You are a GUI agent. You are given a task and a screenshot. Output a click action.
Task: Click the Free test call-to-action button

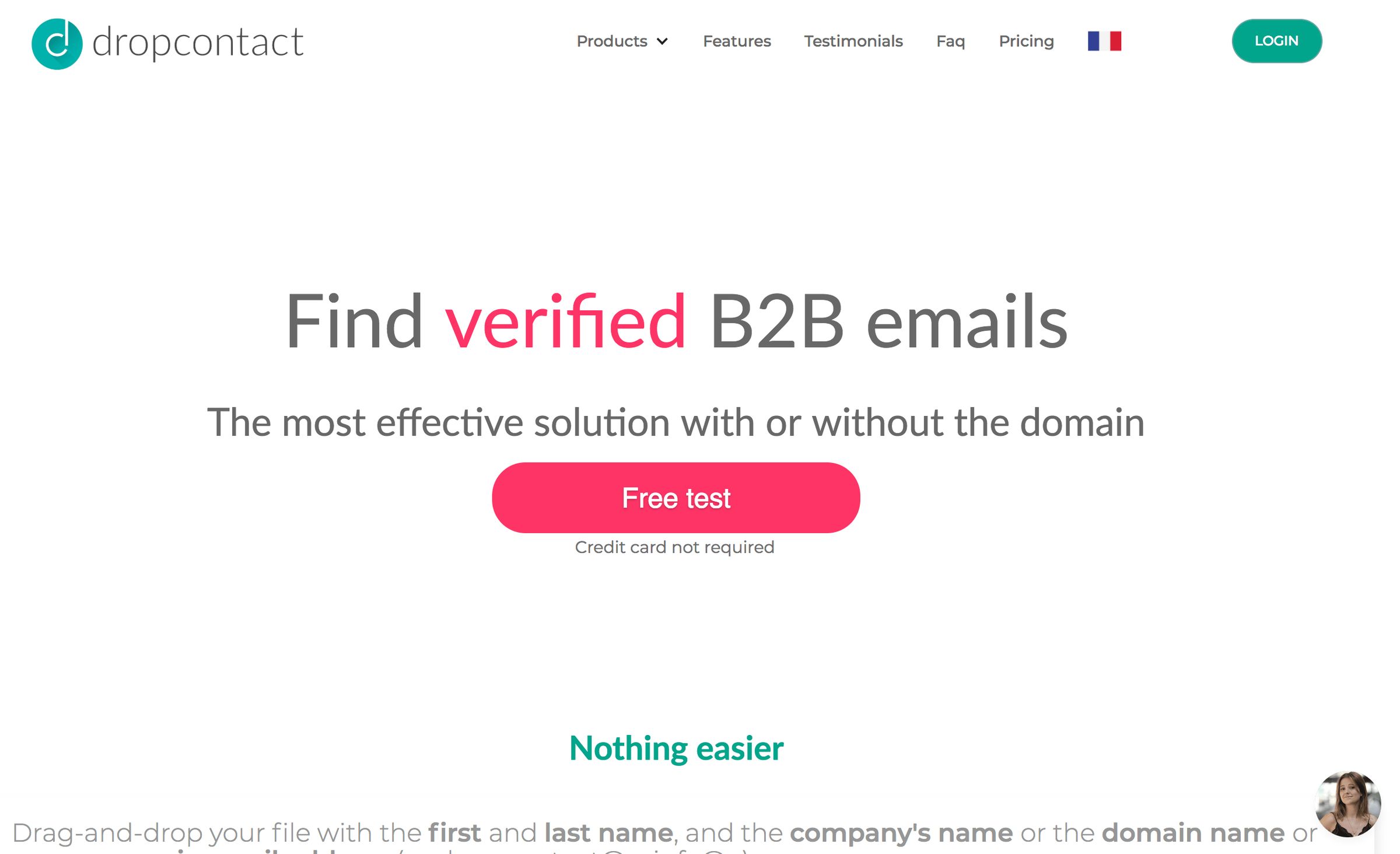coord(676,497)
